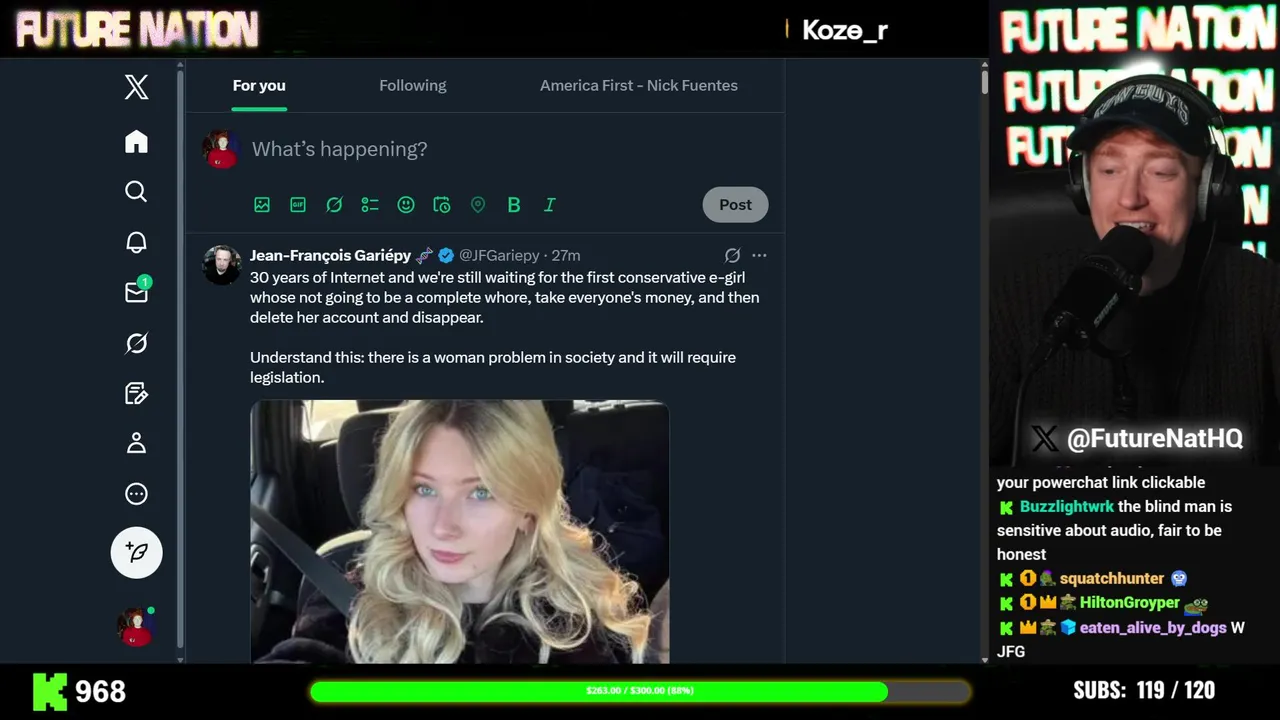This screenshot has width=1280, height=720.
Task: Open account switcher avatar in sidebar
Action: [136, 626]
